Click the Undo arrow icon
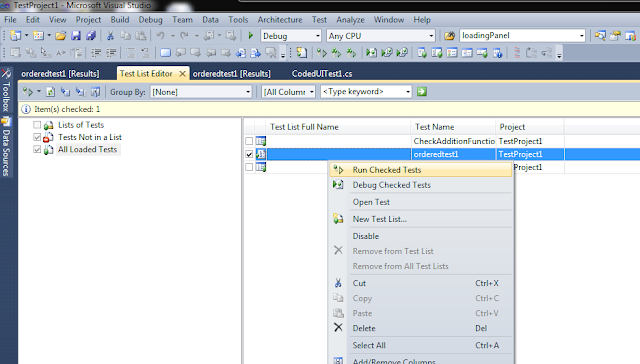Image resolution: width=640 pixels, height=364 pixels. coord(160,36)
